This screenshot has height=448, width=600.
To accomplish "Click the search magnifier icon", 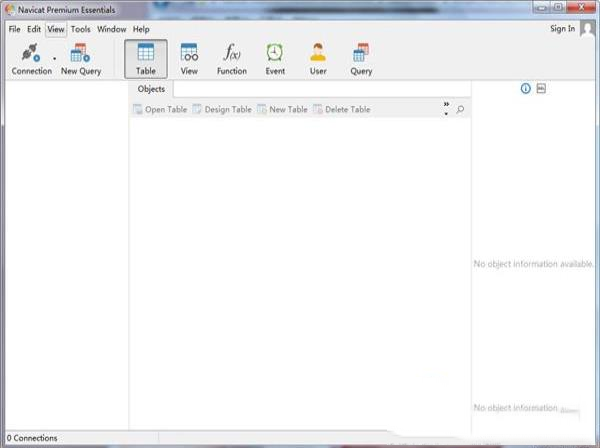I will pos(460,109).
